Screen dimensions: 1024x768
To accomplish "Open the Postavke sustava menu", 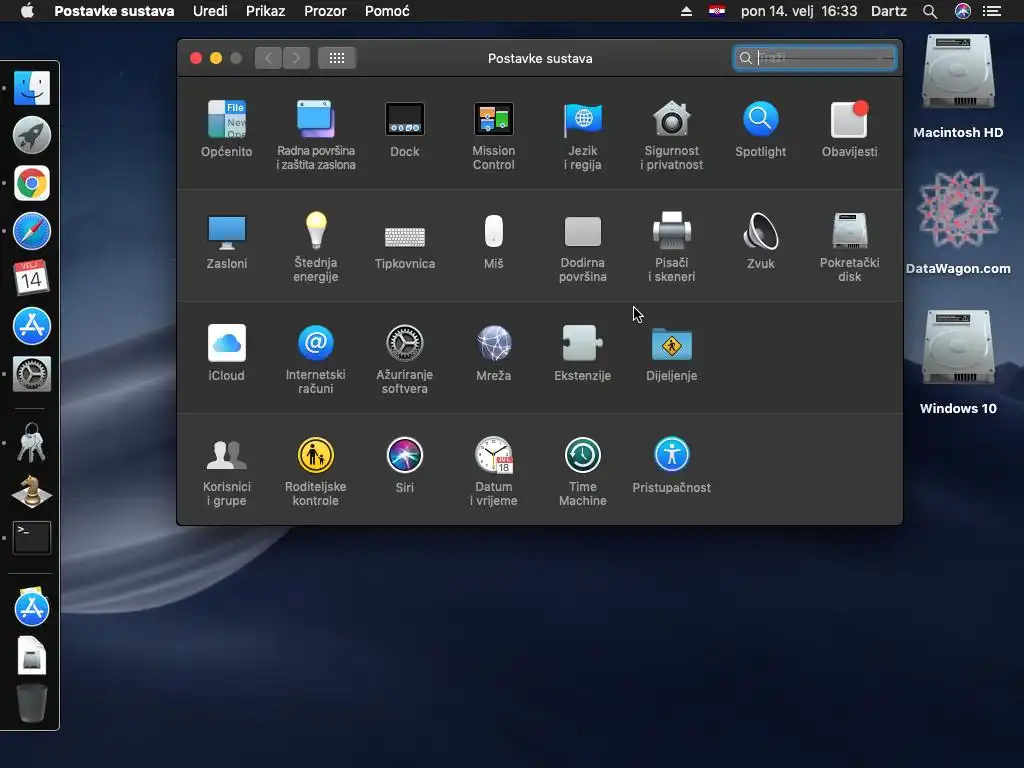I will tap(114, 11).
